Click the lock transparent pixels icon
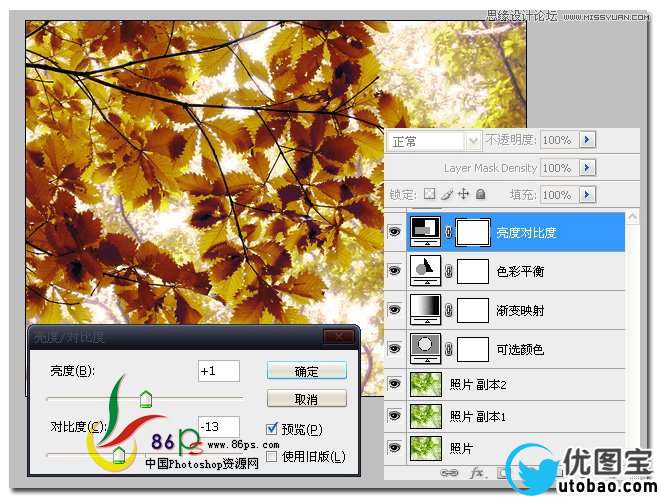Image resolution: width=660 pixels, height=500 pixels. [429, 194]
